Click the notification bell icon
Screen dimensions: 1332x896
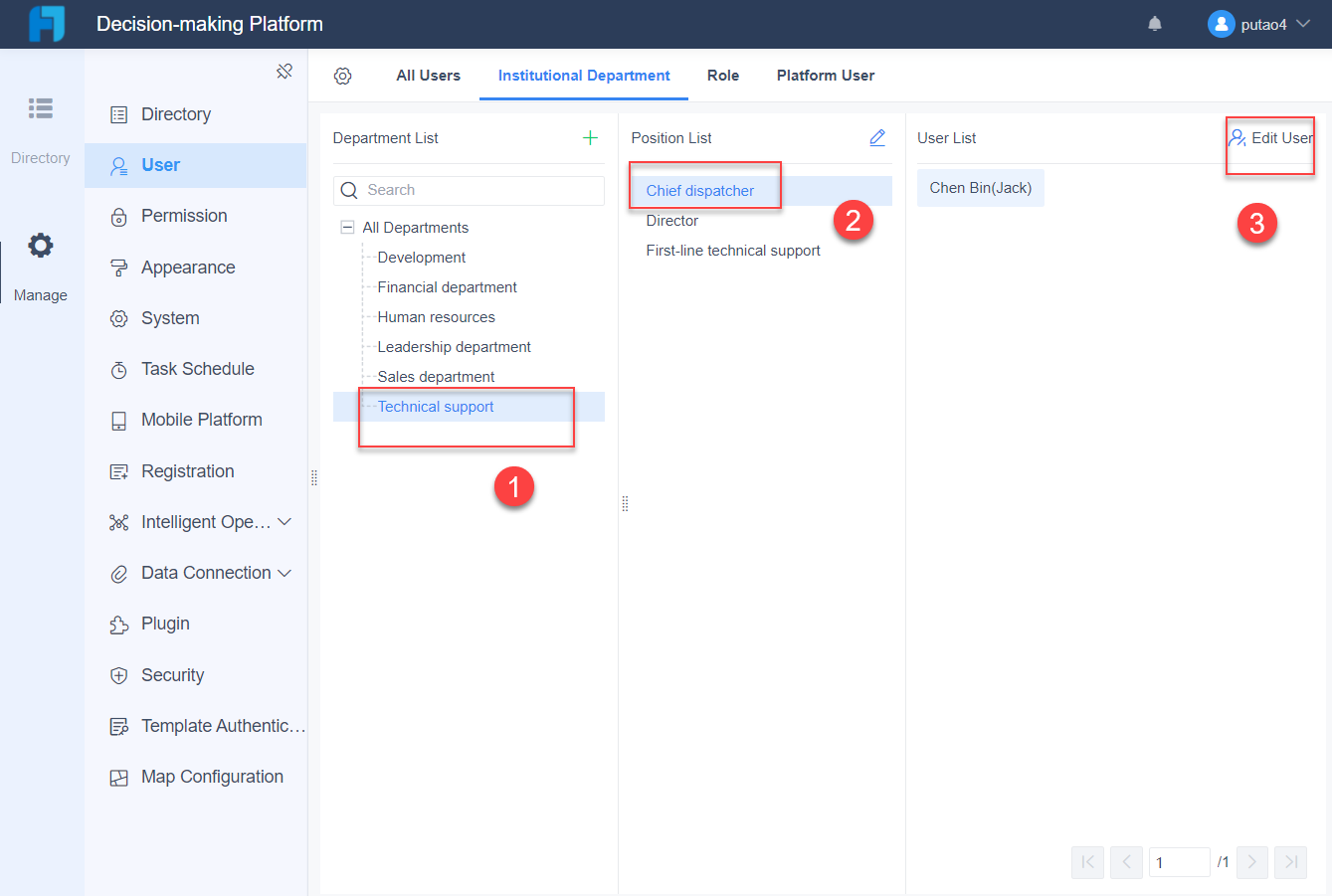1154,23
